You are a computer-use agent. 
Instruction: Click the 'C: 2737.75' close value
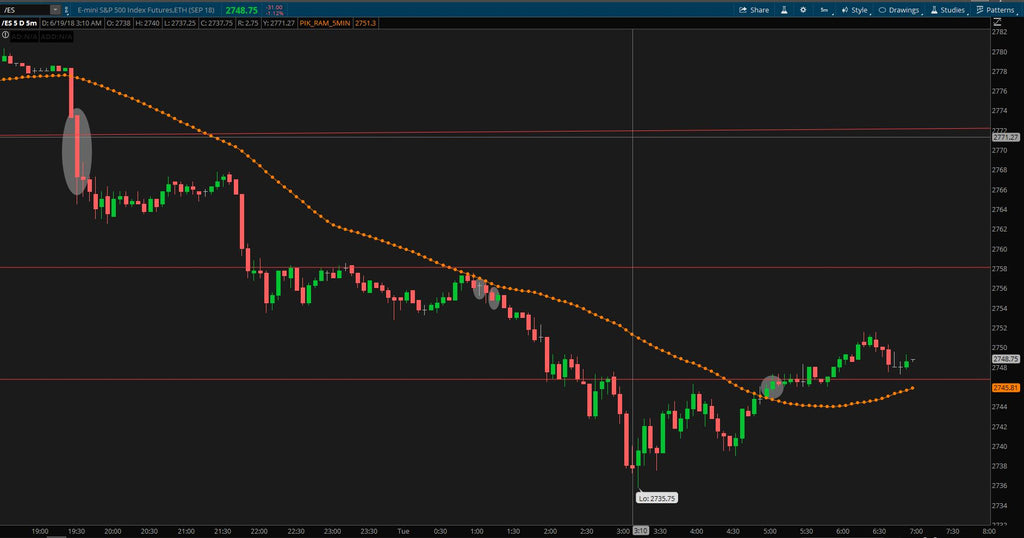click(216, 23)
